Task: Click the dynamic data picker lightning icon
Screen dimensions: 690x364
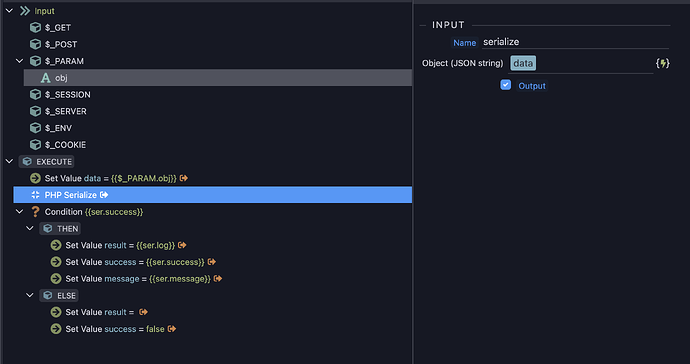Action: pyautogui.click(x=662, y=63)
